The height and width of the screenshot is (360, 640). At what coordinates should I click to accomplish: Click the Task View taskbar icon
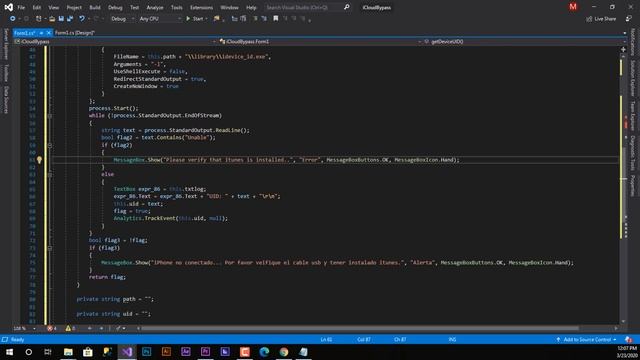(48, 352)
